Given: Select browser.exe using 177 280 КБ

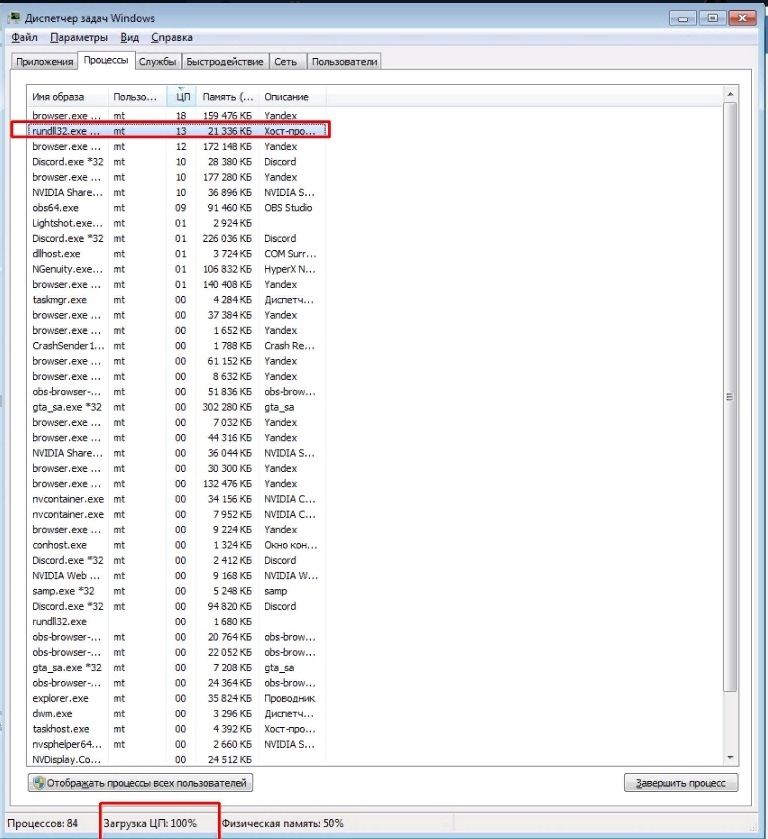Looking at the screenshot, I should point(177,177).
